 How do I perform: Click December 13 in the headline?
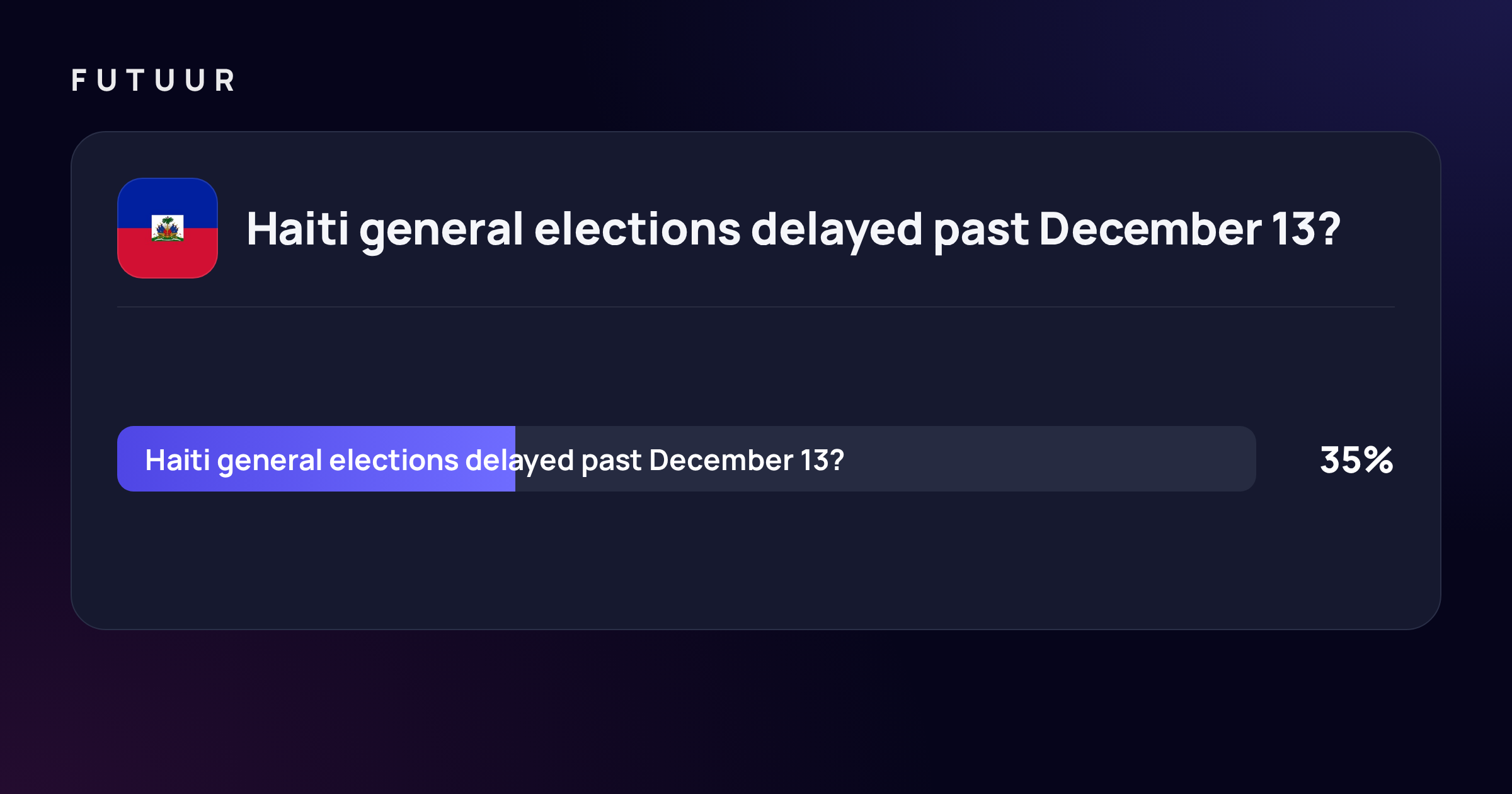pos(1176,228)
